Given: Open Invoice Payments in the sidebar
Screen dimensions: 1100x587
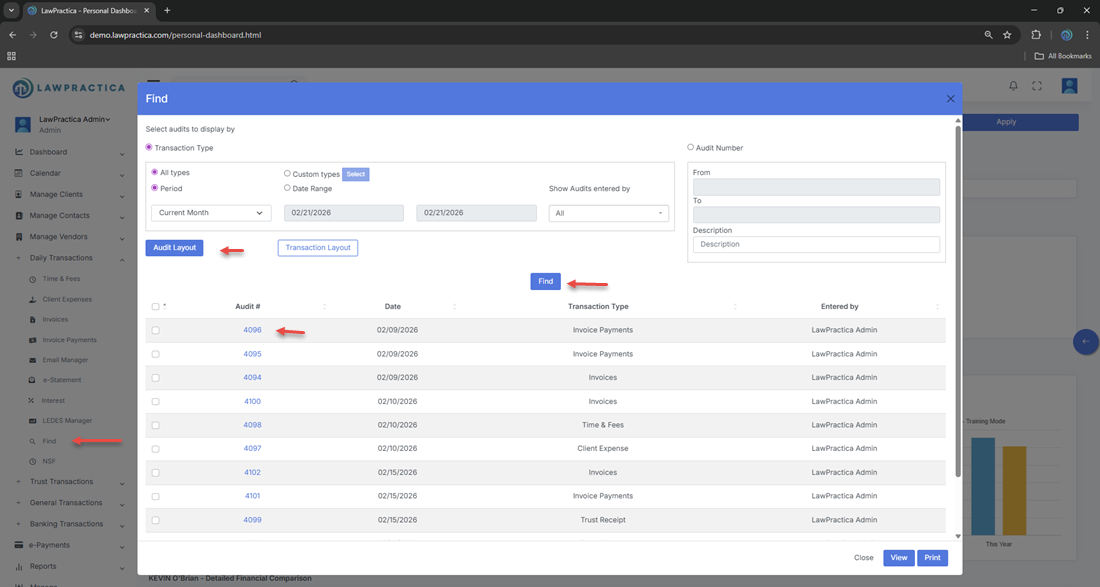Looking at the screenshot, I should click(69, 340).
